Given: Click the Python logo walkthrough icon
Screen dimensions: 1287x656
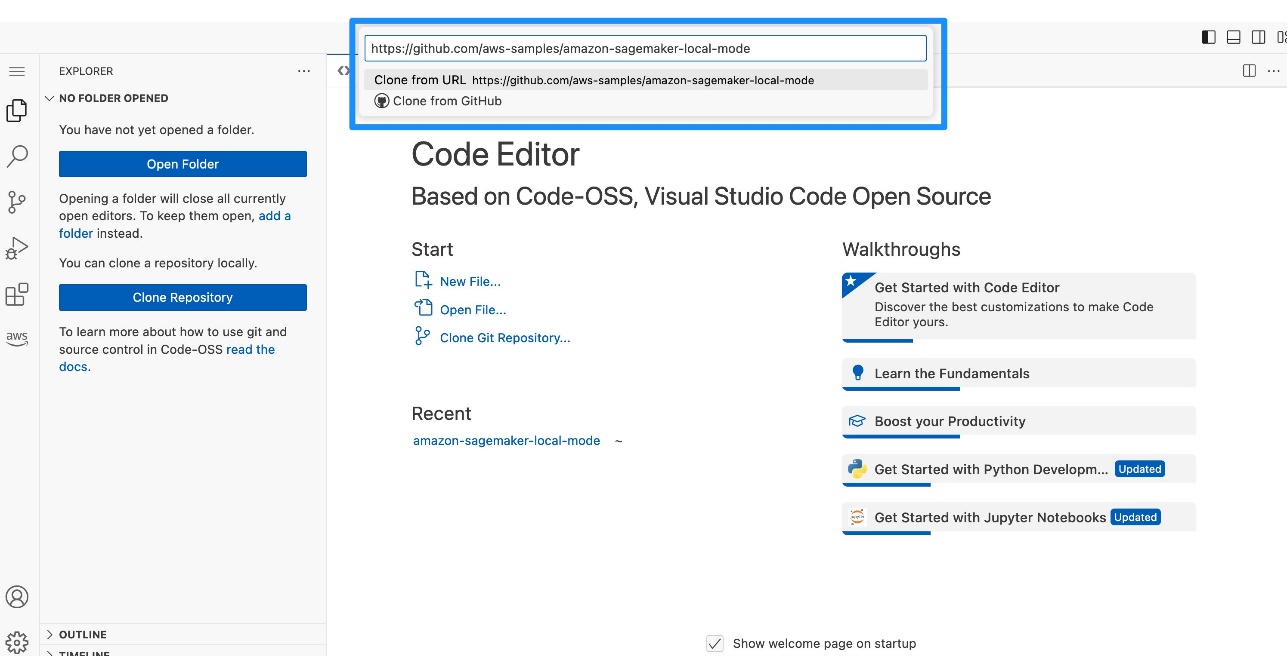Looking at the screenshot, I should [x=857, y=469].
